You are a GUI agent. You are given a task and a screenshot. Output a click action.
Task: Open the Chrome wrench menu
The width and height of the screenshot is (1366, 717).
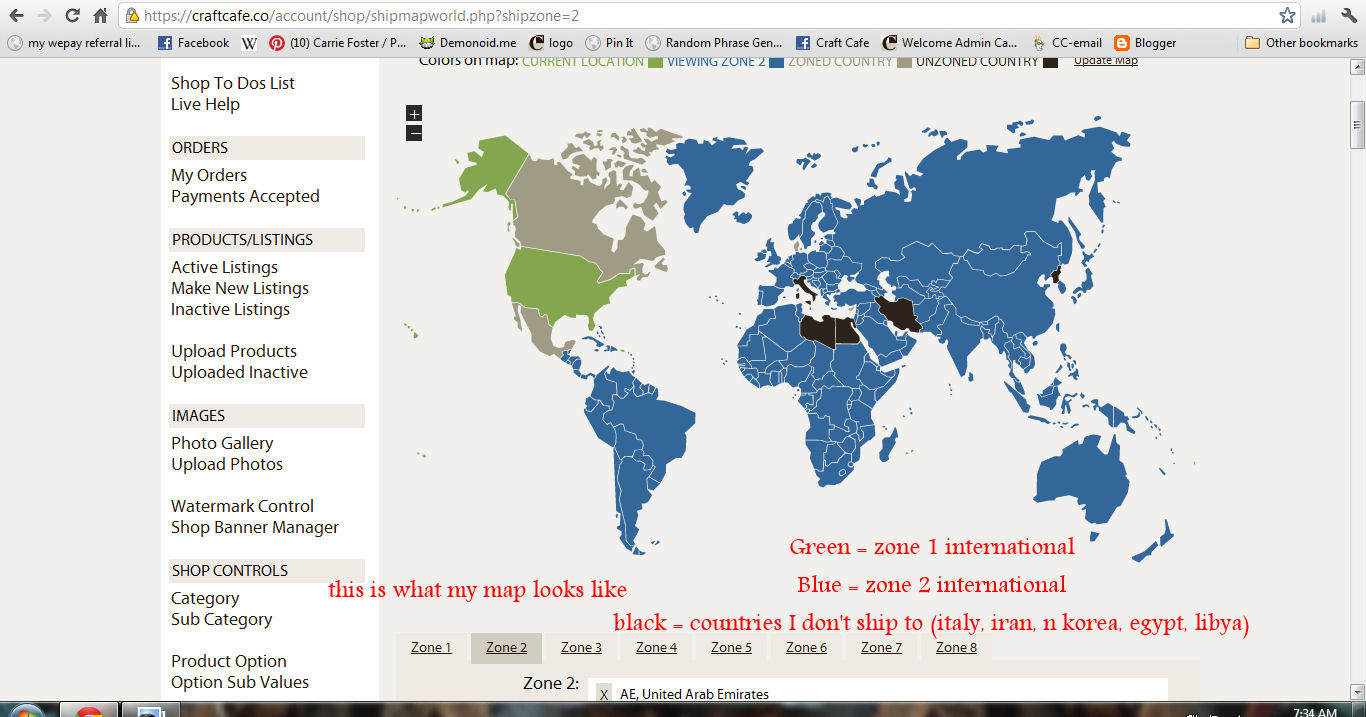click(1348, 16)
